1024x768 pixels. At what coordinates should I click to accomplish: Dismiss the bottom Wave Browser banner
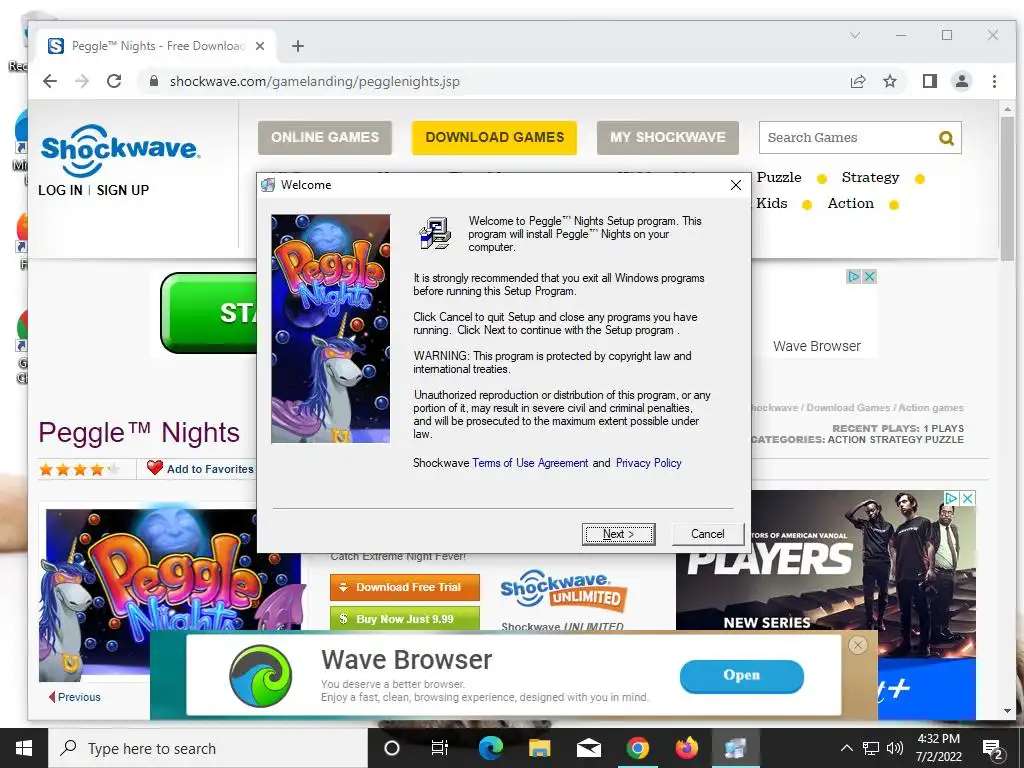[x=857, y=645]
